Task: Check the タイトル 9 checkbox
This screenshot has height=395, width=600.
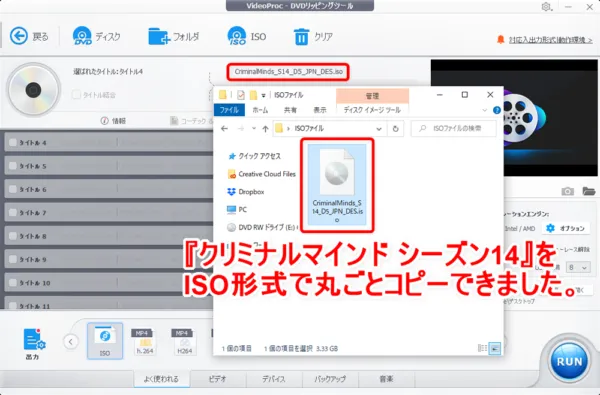Action: pos(13,259)
